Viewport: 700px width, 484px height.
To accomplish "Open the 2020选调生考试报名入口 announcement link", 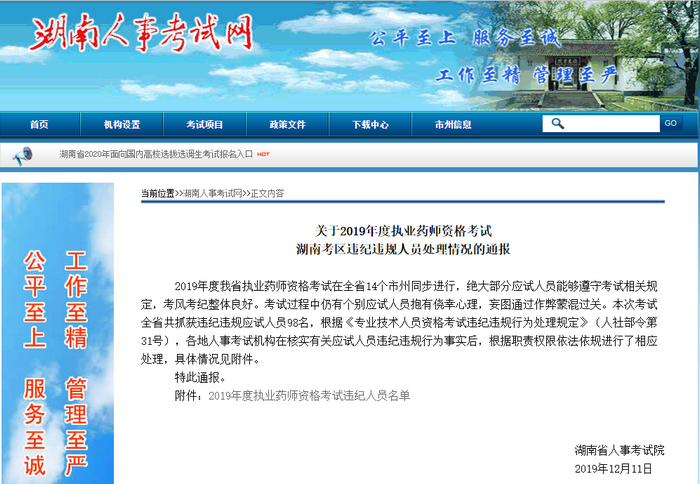I will coord(155,154).
